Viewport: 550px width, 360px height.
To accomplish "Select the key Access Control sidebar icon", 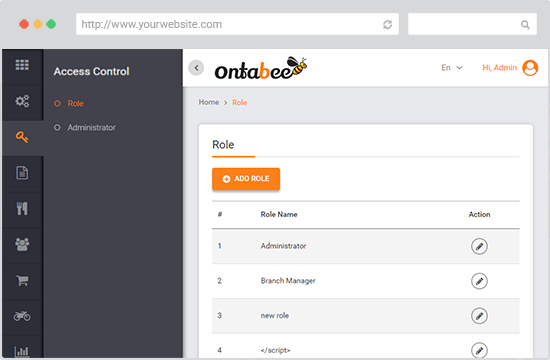I will (22, 137).
